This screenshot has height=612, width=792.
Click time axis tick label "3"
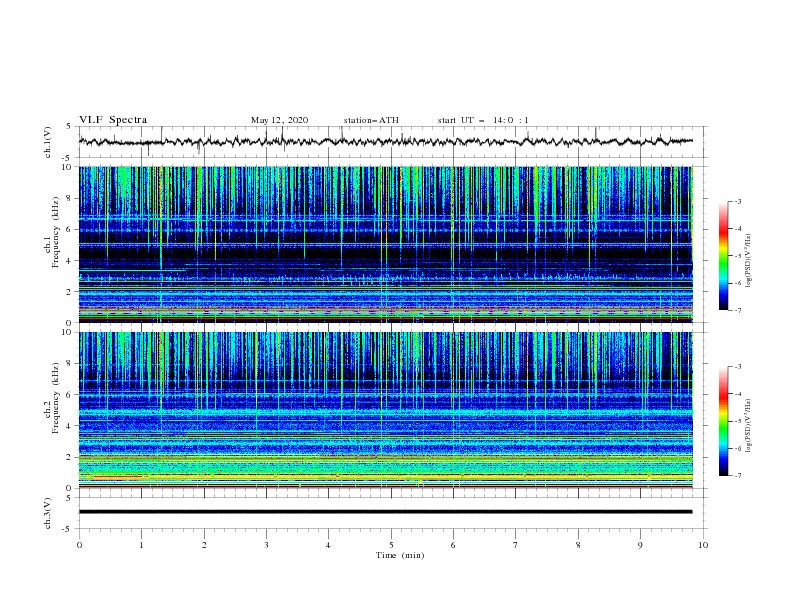coord(266,545)
